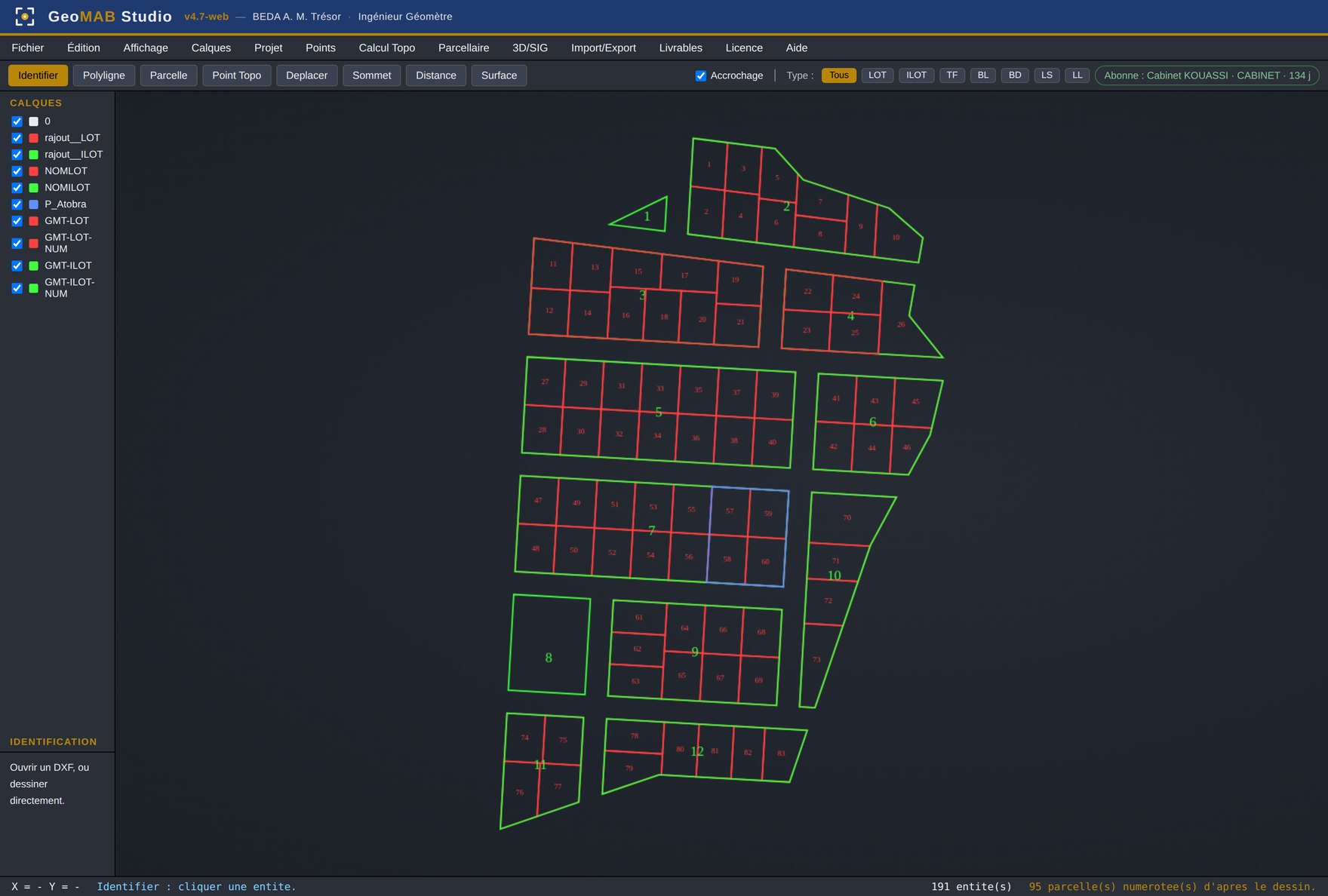Filter type by LL
Screen dimensions: 1328x896
pos(1077,75)
